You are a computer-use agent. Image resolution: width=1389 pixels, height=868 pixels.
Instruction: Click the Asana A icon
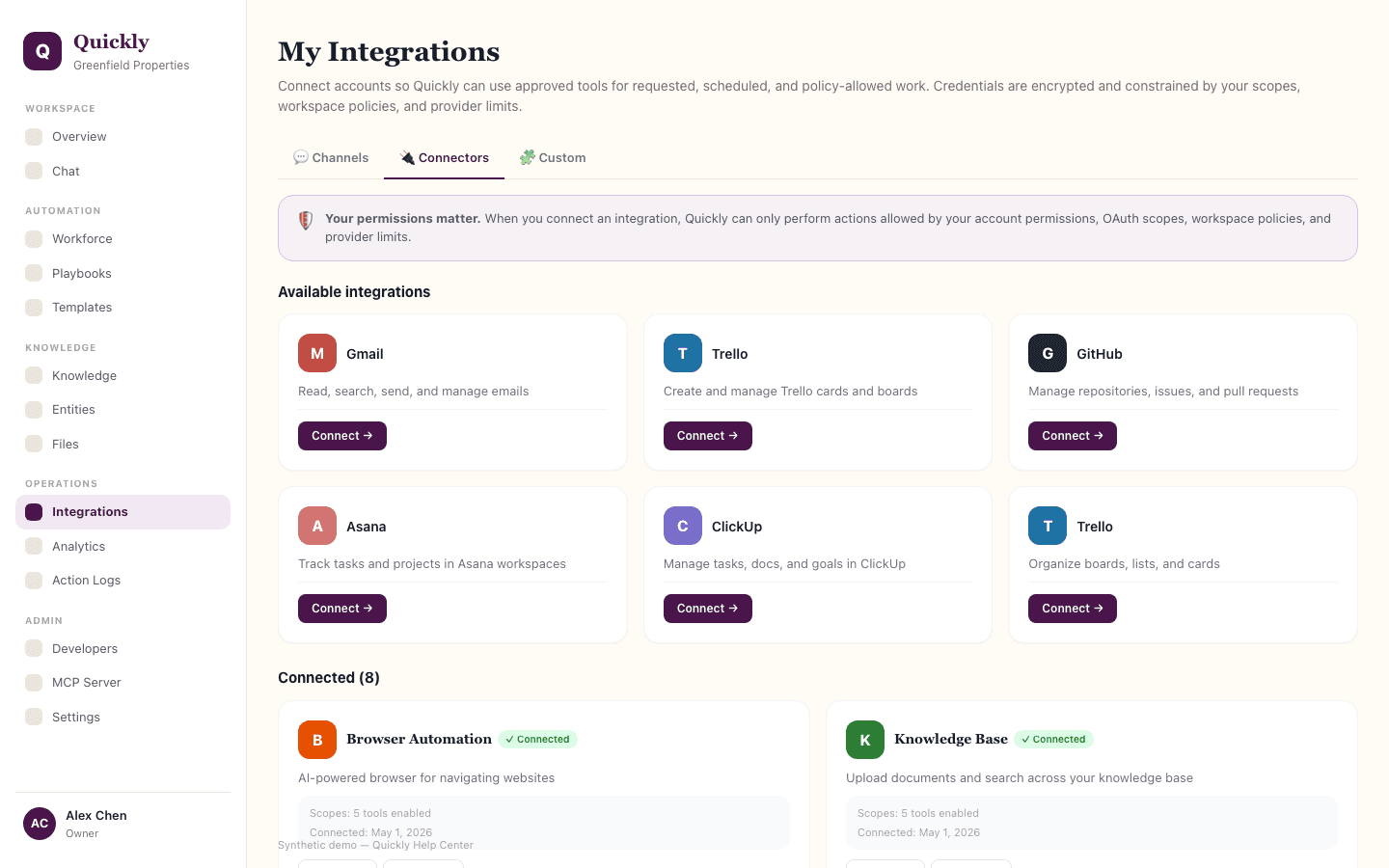[317, 526]
